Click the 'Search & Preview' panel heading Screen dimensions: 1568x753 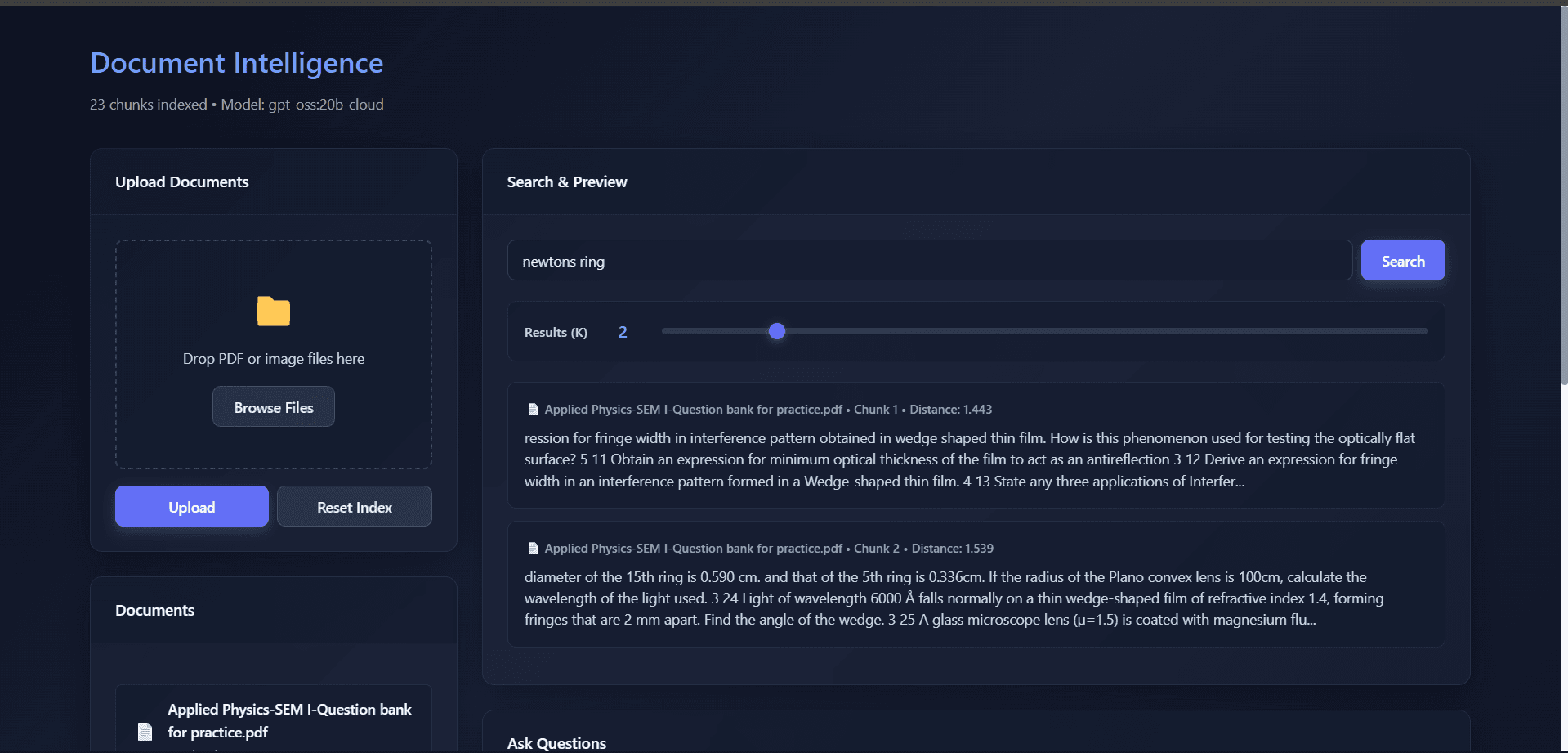(567, 182)
